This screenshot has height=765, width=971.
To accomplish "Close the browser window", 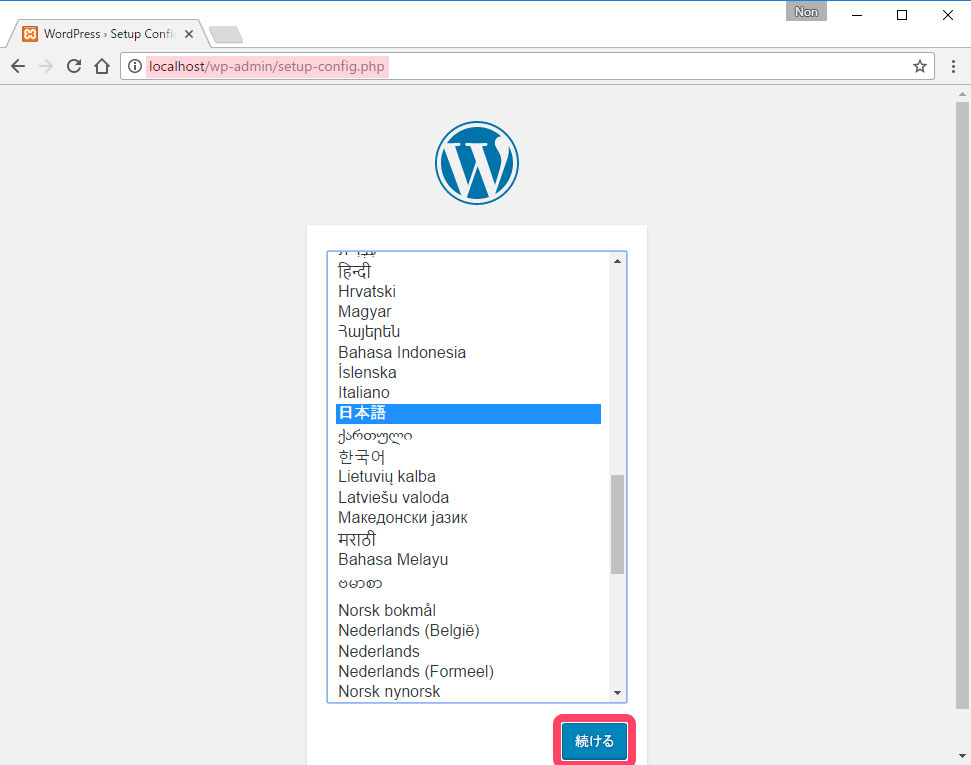I will (x=947, y=15).
